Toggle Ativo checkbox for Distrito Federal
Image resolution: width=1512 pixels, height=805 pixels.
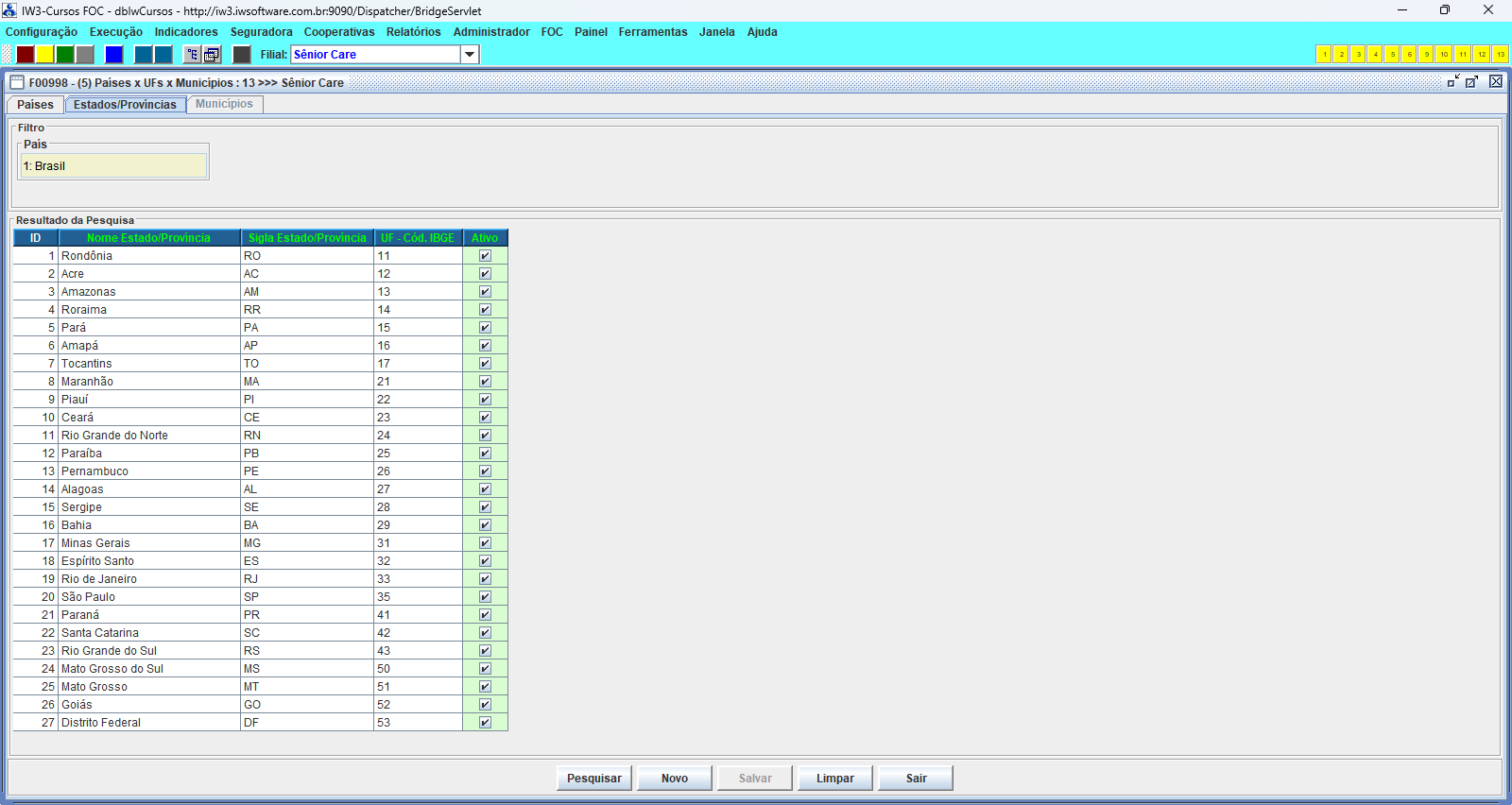click(x=485, y=723)
